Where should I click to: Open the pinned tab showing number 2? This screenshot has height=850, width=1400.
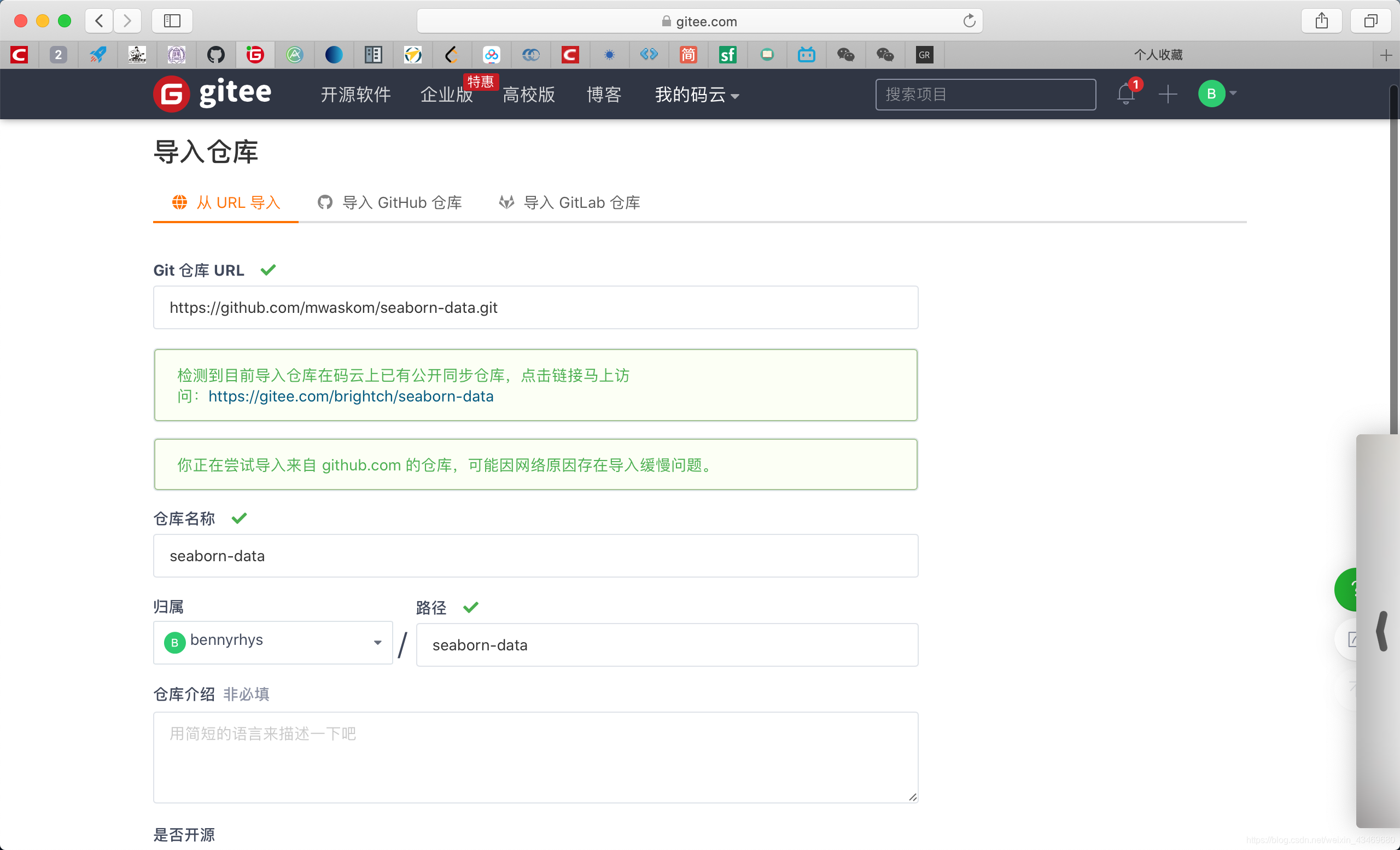click(x=58, y=55)
